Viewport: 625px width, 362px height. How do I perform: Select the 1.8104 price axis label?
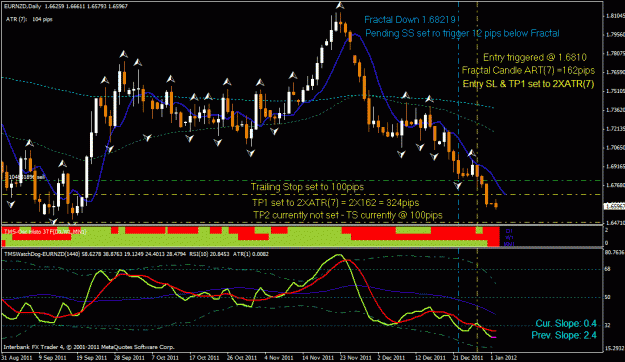pyautogui.click(x=615, y=16)
